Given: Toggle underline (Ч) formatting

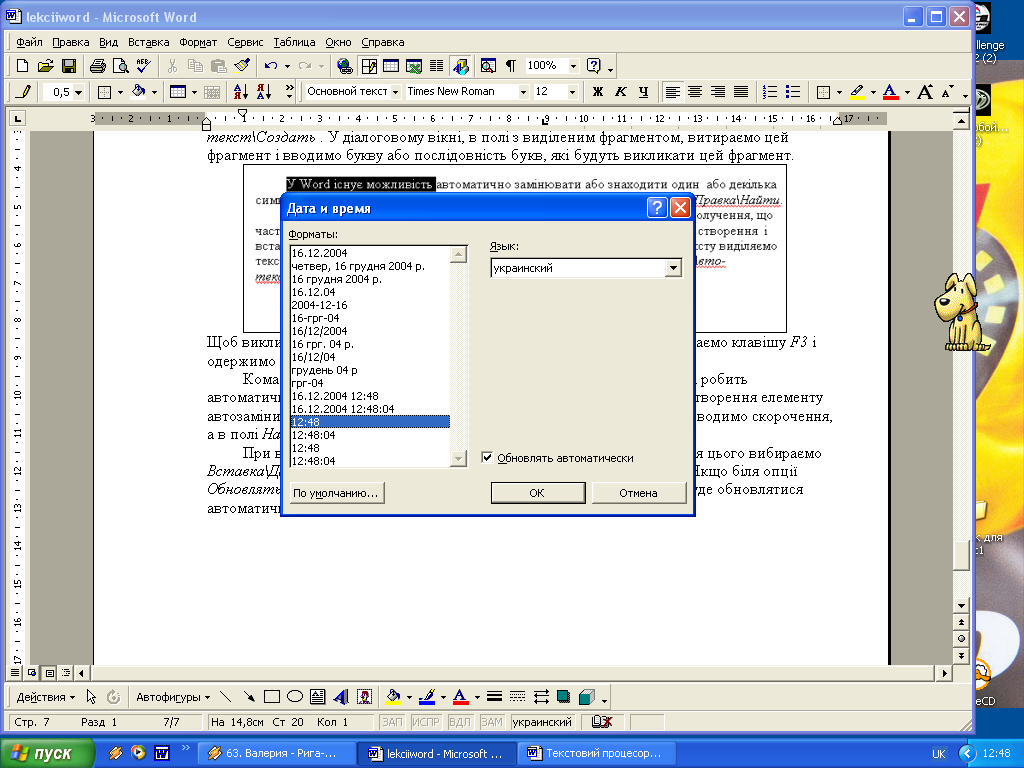Looking at the screenshot, I should [643, 92].
